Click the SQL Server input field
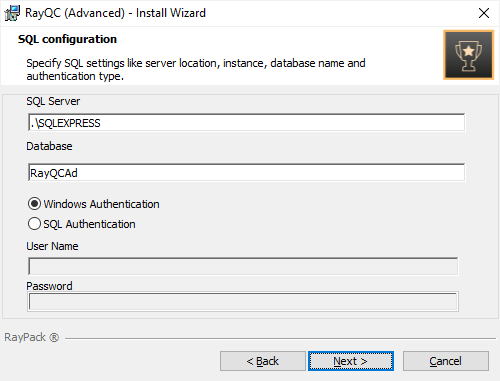 click(x=246, y=123)
